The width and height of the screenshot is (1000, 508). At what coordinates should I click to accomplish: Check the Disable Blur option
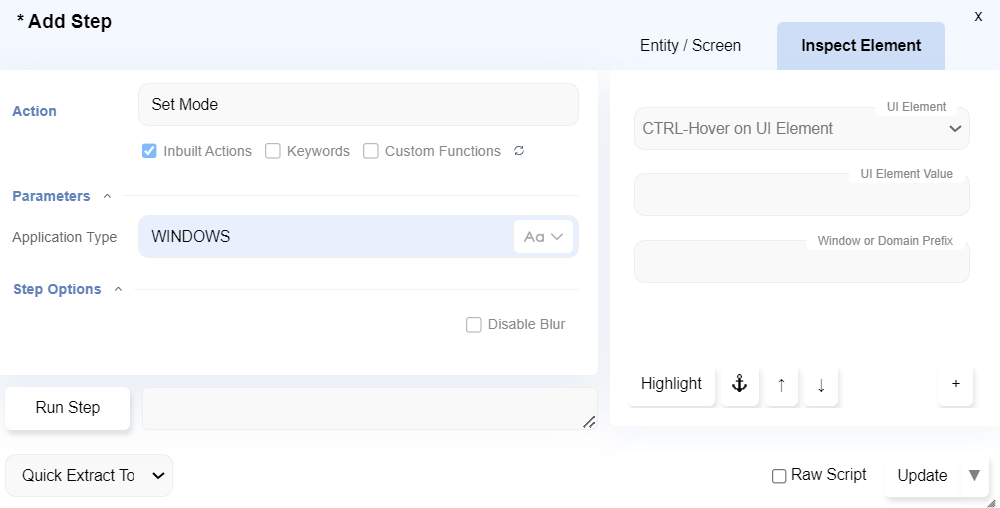click(x=474, y=324)
